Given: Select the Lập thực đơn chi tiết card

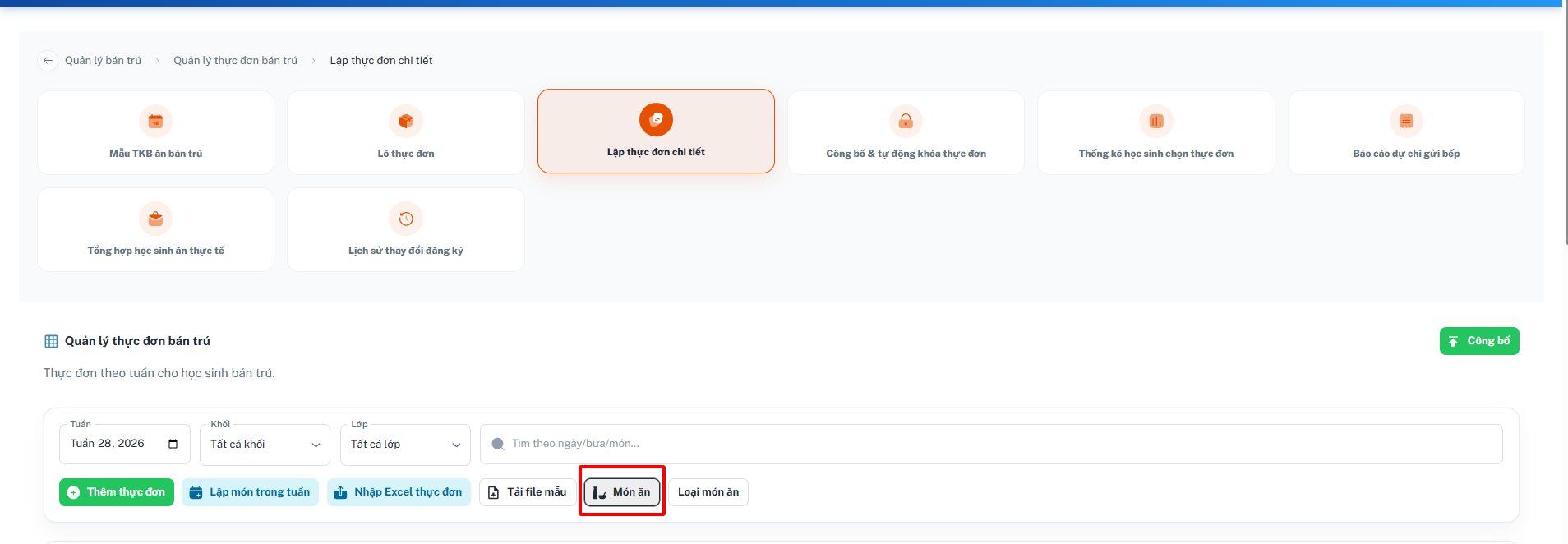Looking at the screenshot, I should pos(656,131).
